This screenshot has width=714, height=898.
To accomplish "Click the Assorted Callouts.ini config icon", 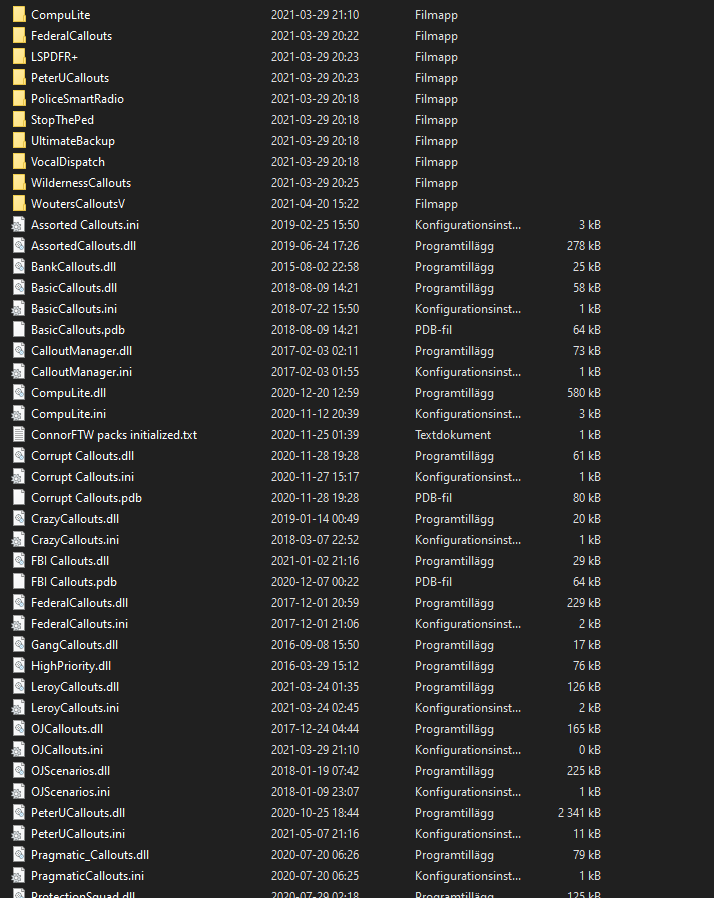I will [x=19, y=224].
